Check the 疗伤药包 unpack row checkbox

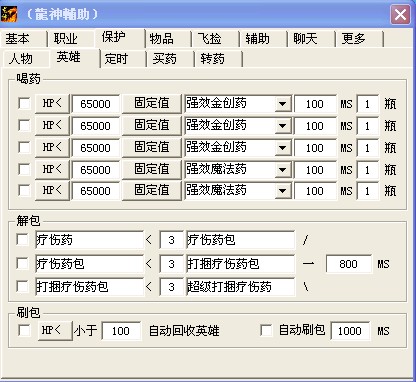[x=22, y=263]
